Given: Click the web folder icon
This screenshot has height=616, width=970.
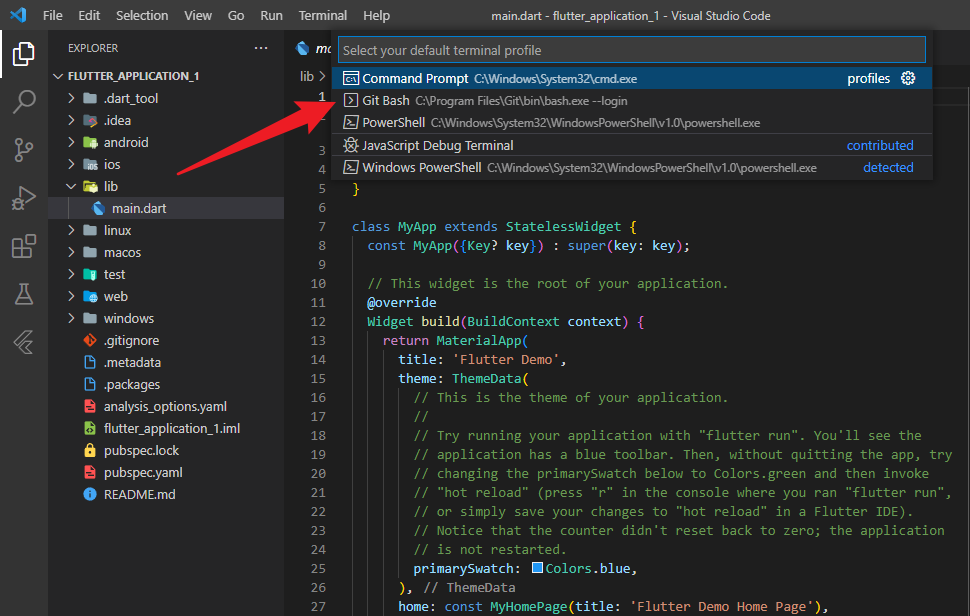Looking at the screenshot, I should pos(90,296).
